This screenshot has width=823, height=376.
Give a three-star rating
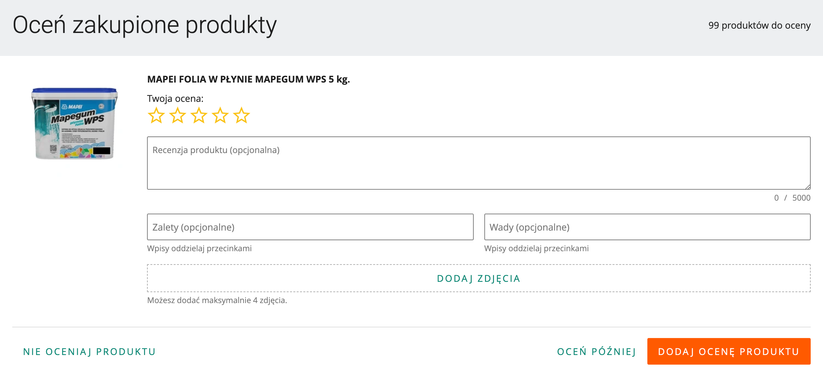199,116
